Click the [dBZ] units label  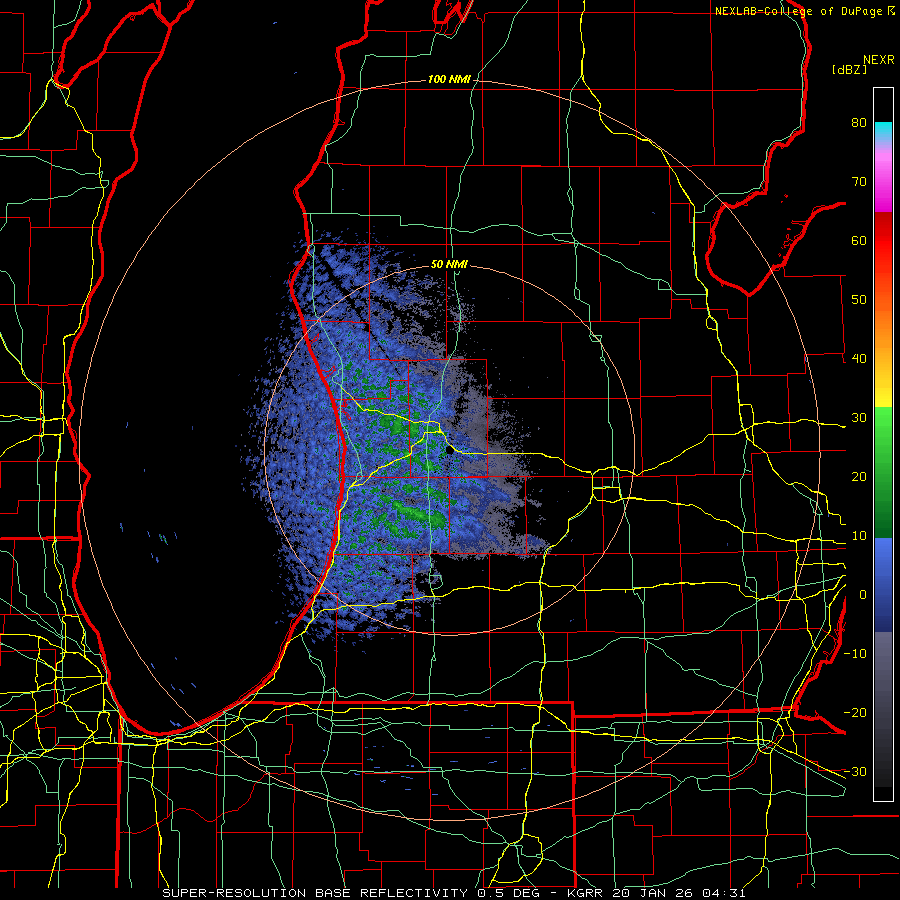[849, 70]
